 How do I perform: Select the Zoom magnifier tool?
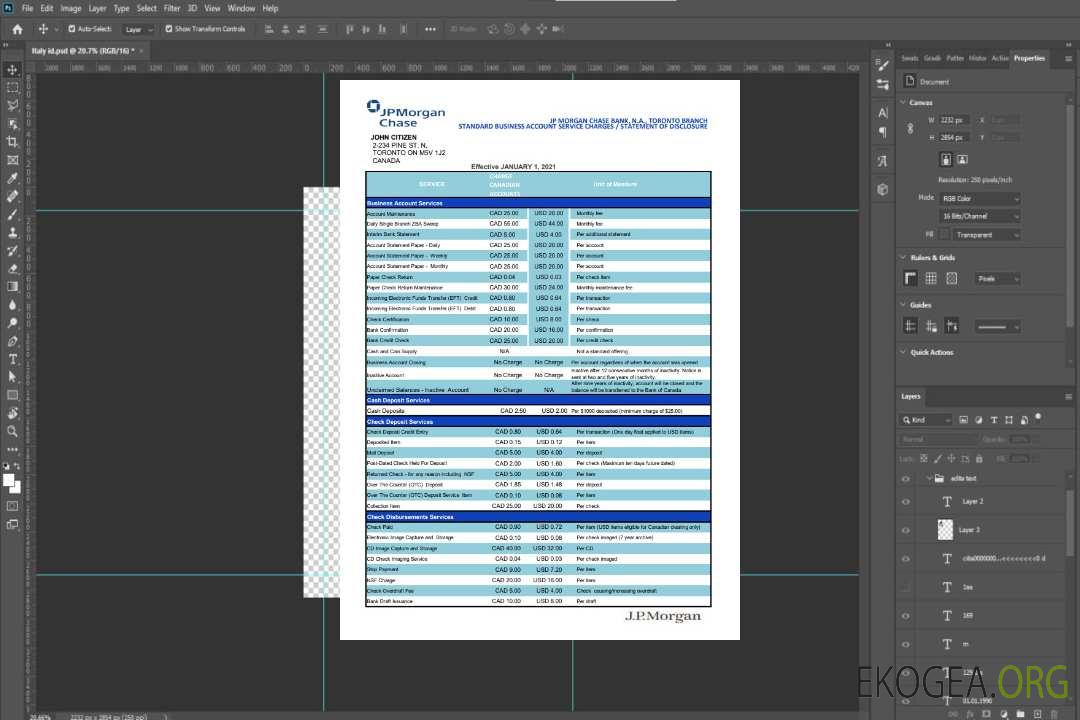(12, 431)
